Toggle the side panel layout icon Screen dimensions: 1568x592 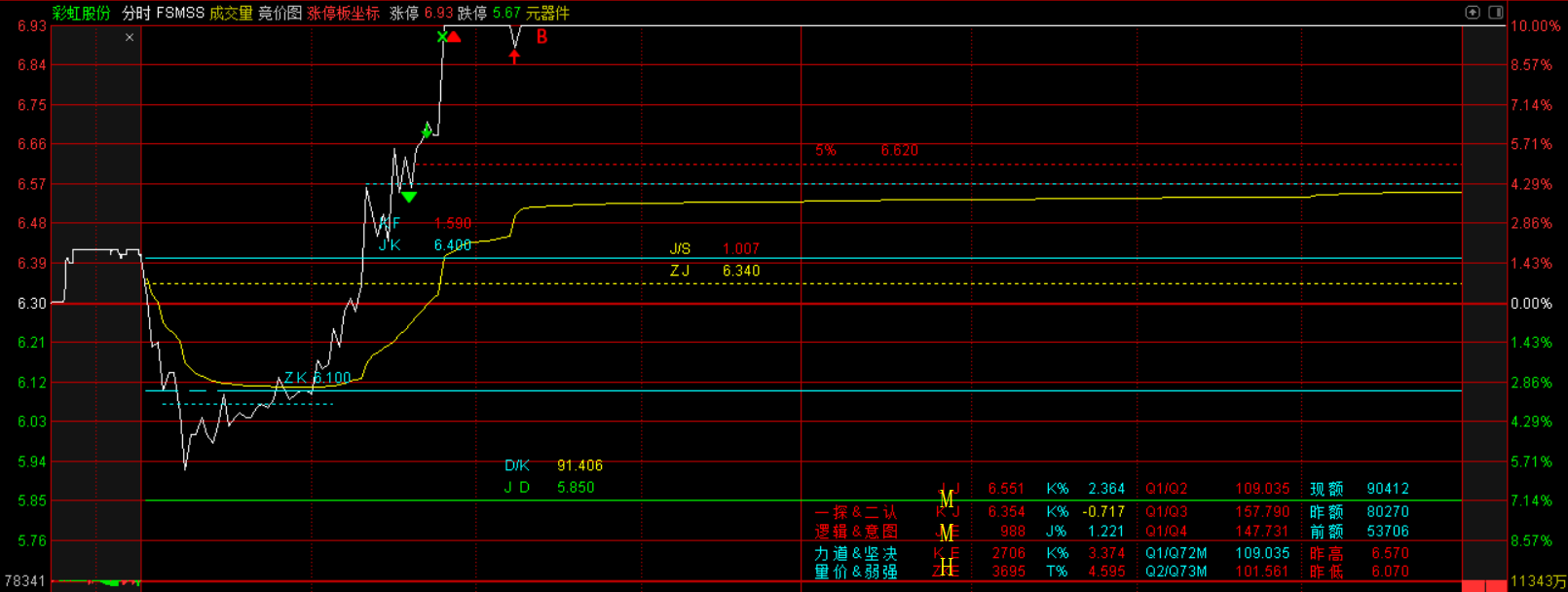(x=1496, y=12)
